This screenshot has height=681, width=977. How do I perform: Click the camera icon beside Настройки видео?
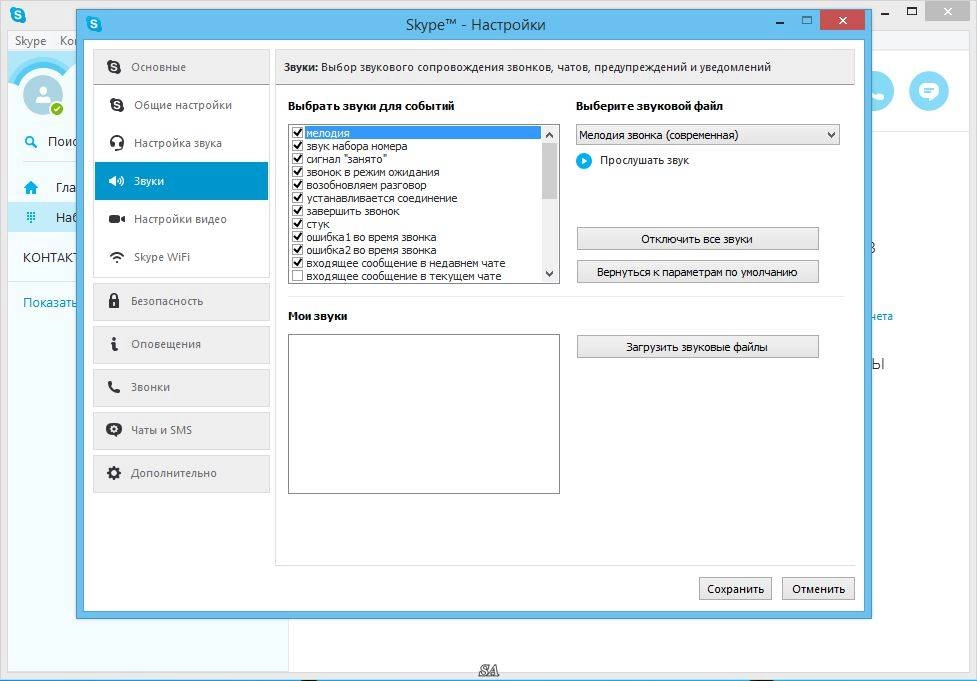pos(117,219)
